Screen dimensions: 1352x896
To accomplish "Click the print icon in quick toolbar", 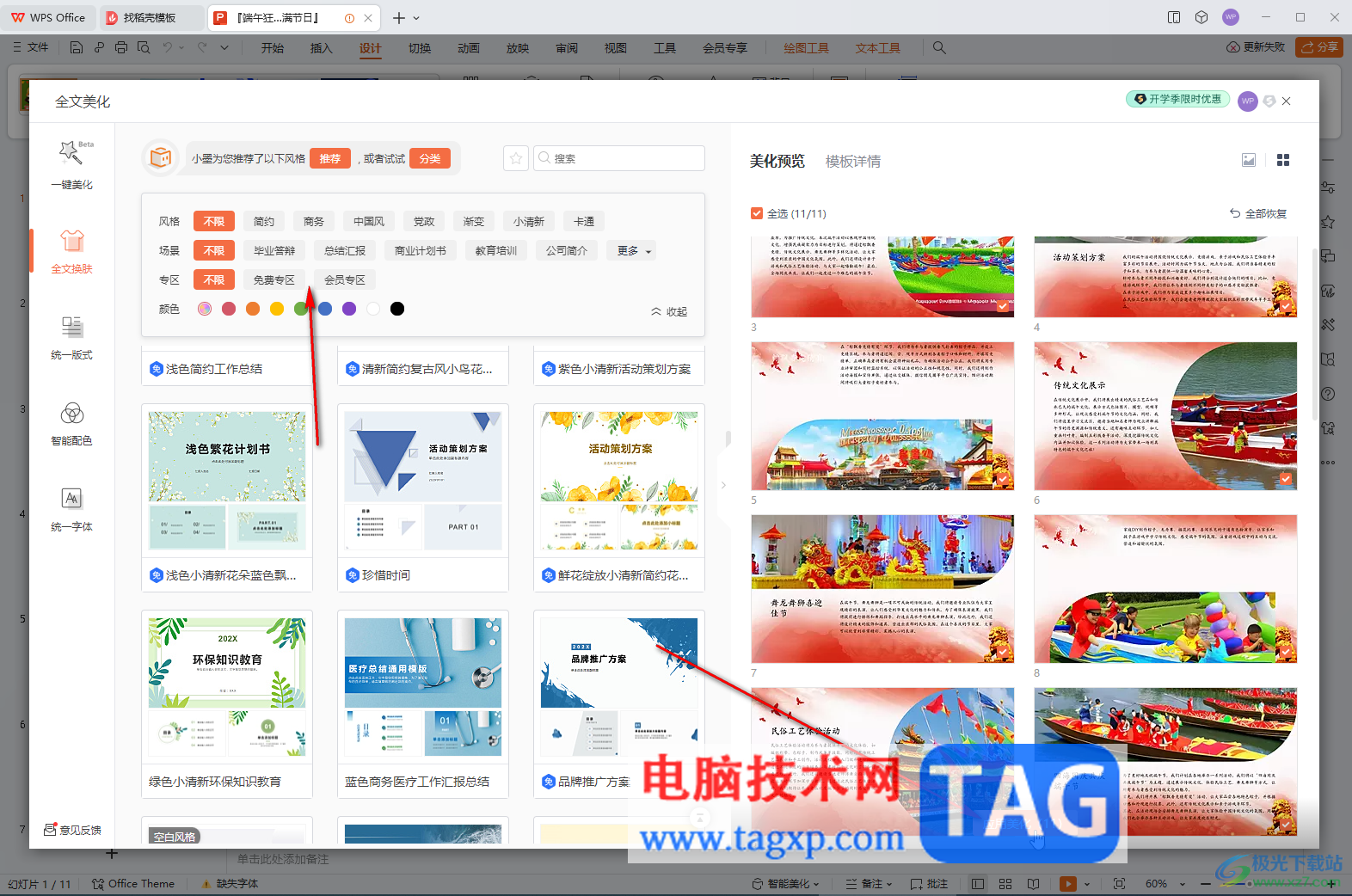I will [x=121, y=47].
